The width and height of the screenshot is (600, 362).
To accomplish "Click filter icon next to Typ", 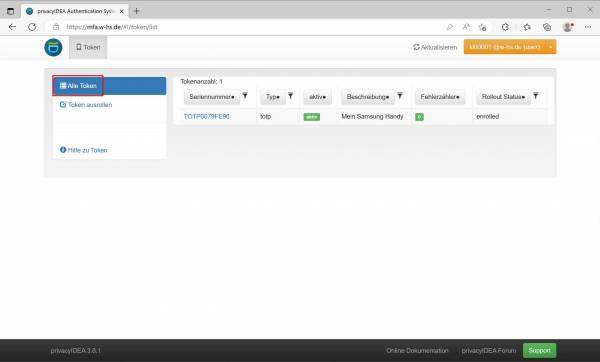I will click(290, 96).
